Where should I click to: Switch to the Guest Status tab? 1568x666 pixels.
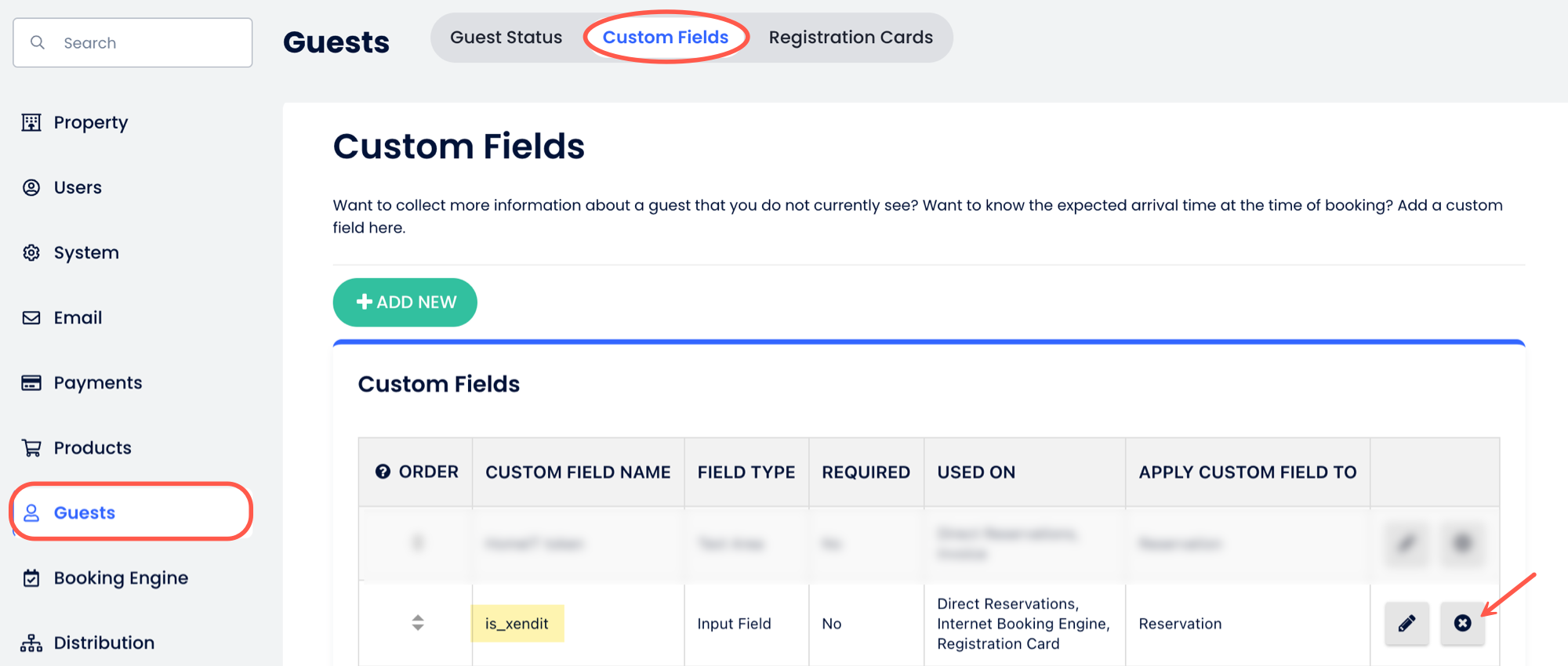506,38
